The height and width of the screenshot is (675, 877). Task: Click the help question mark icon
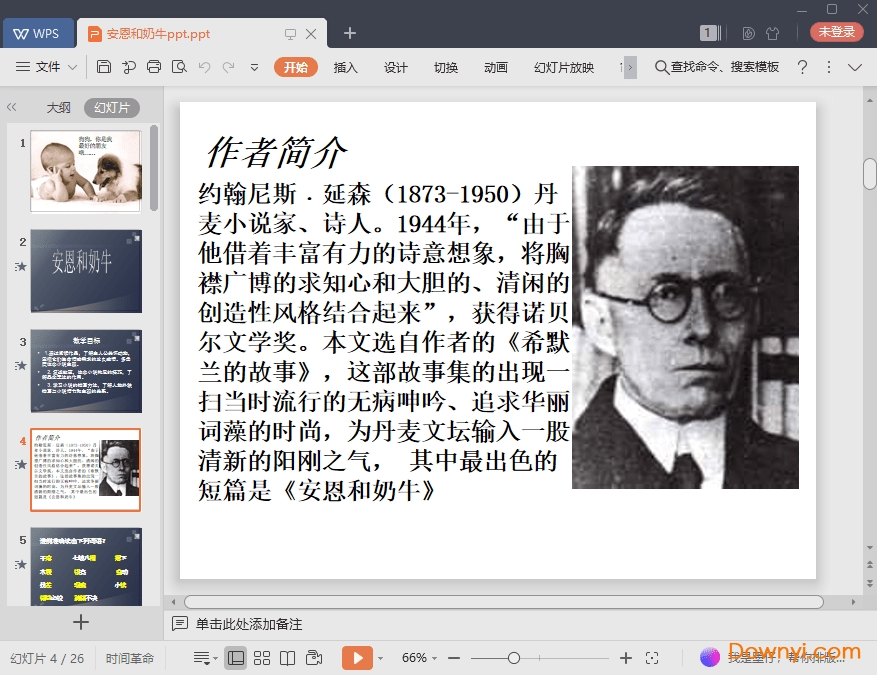(802, 67)
